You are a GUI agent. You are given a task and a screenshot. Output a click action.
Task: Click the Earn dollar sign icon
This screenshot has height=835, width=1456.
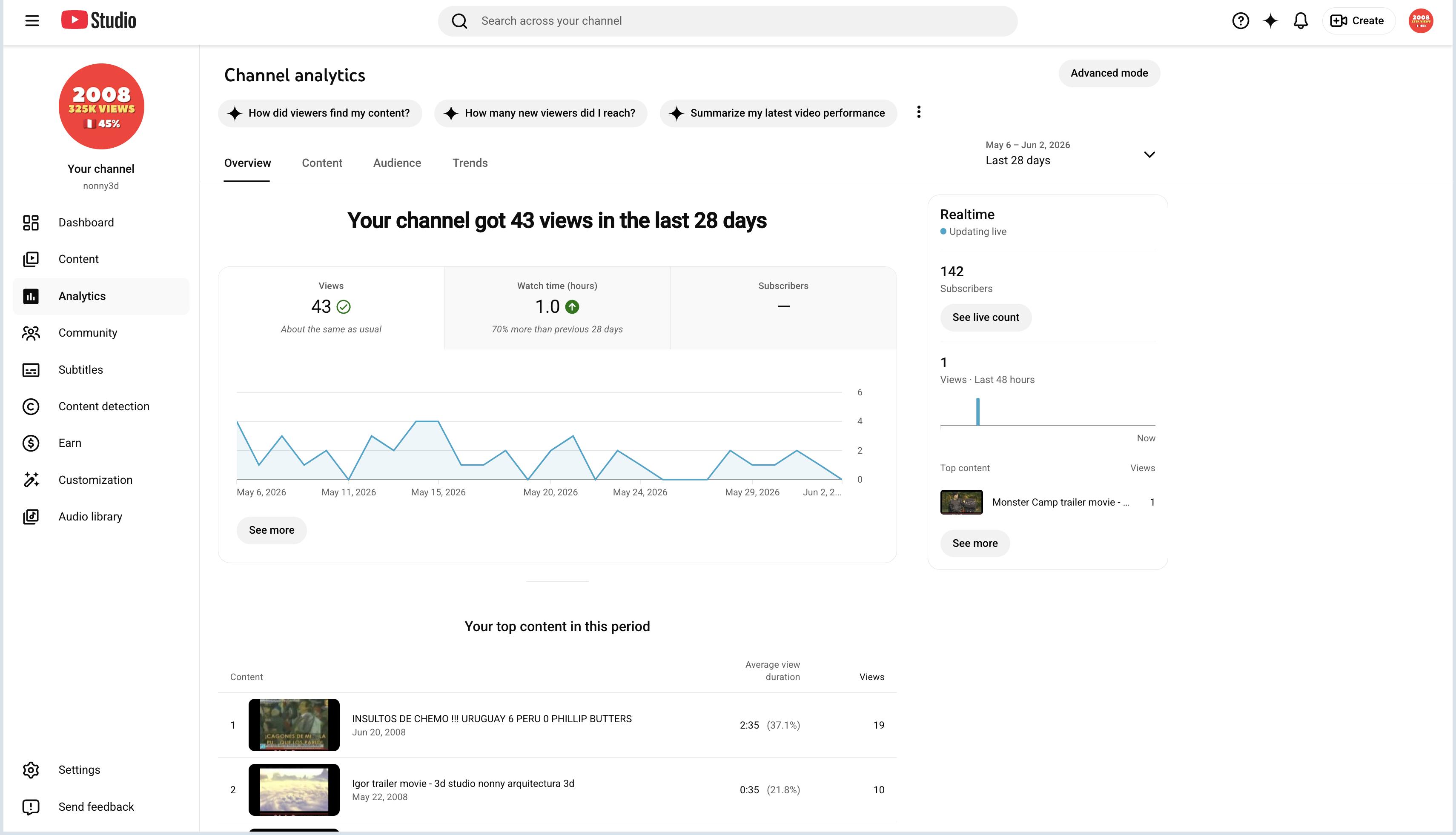pyautogui.click(x=31, y=443)
